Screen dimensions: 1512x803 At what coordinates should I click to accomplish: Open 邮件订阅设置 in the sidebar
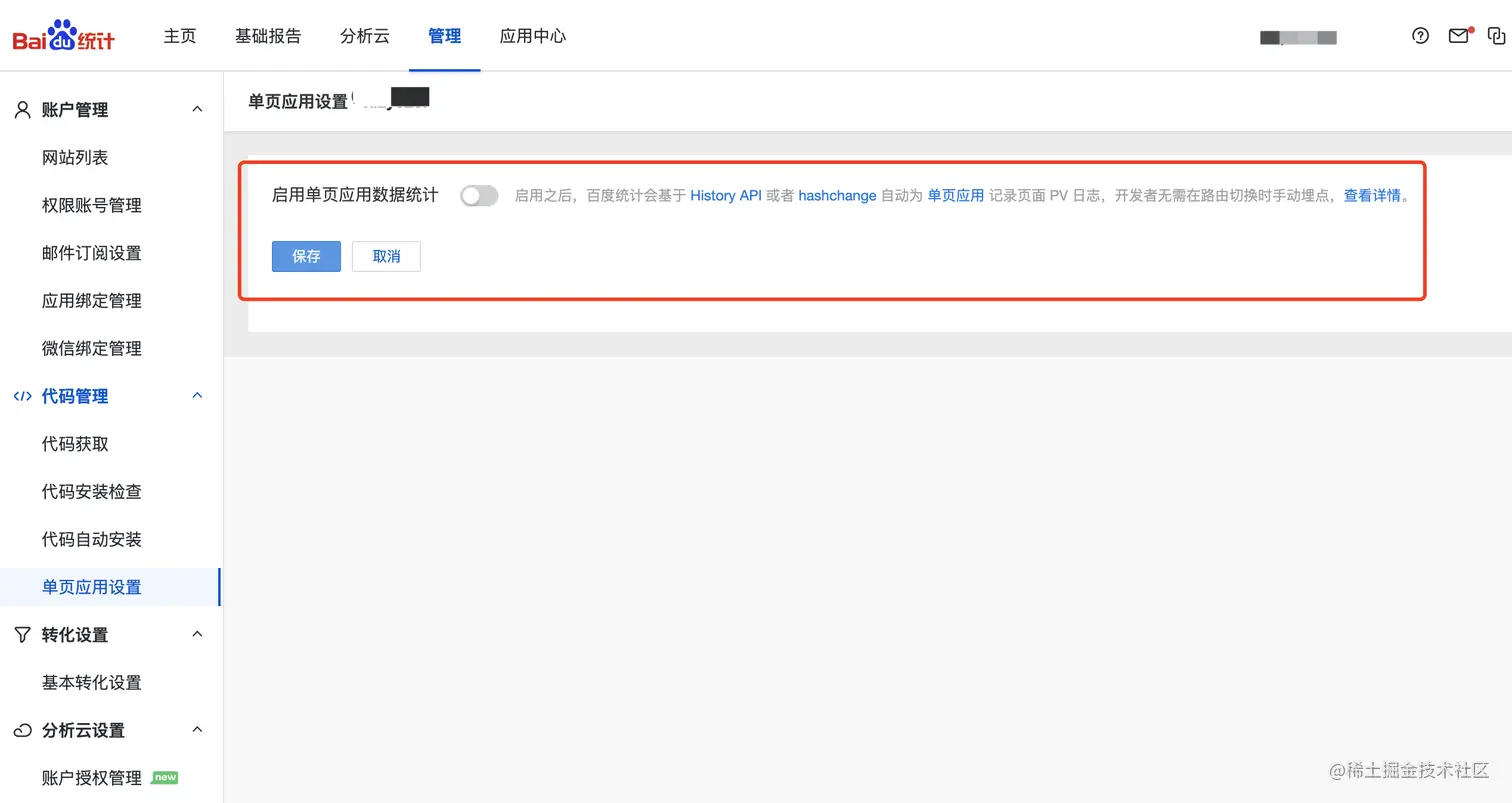click(x=92, y=253)
